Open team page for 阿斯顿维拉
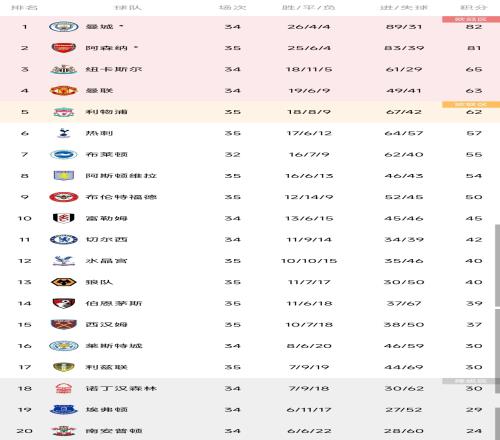500x440 pixels. 121,176
